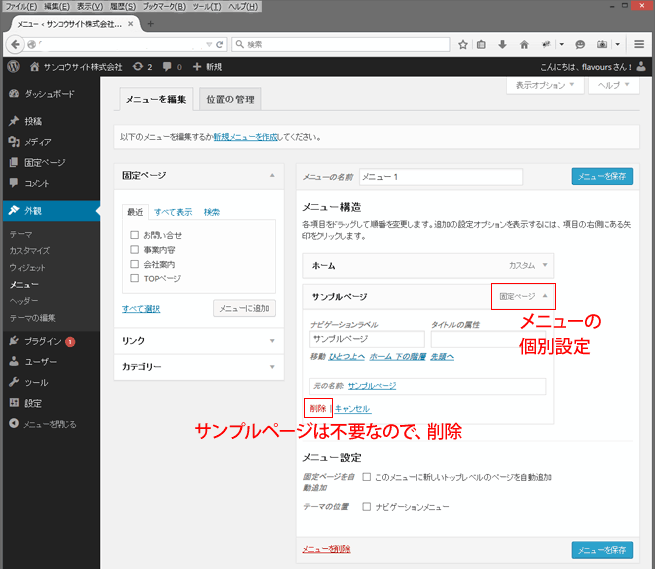Reload the page with the refresh icon

[220, 44]
